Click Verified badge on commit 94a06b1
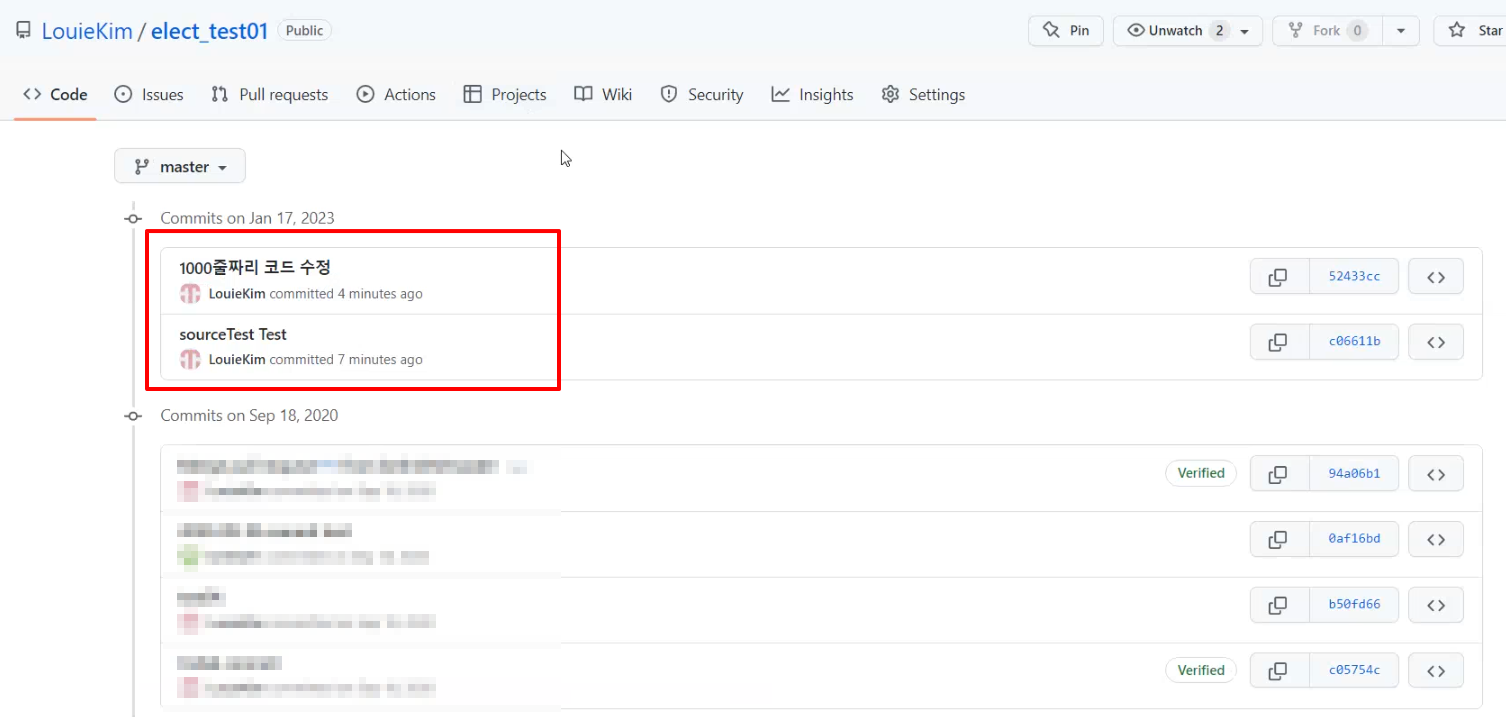 coord(1201,473)
